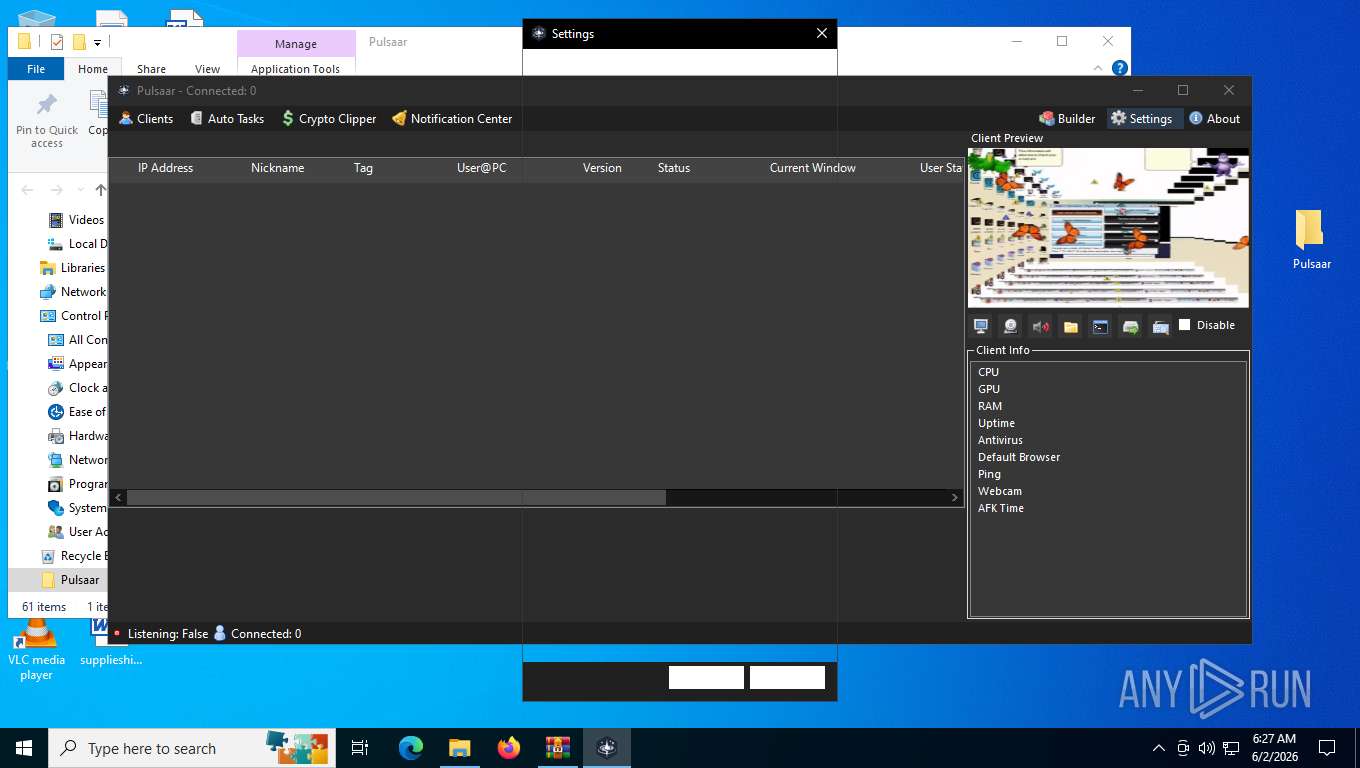1360x768 pixels.
Task: Click the Explorer help question mark icon
Action: [x=1120, y=68]
